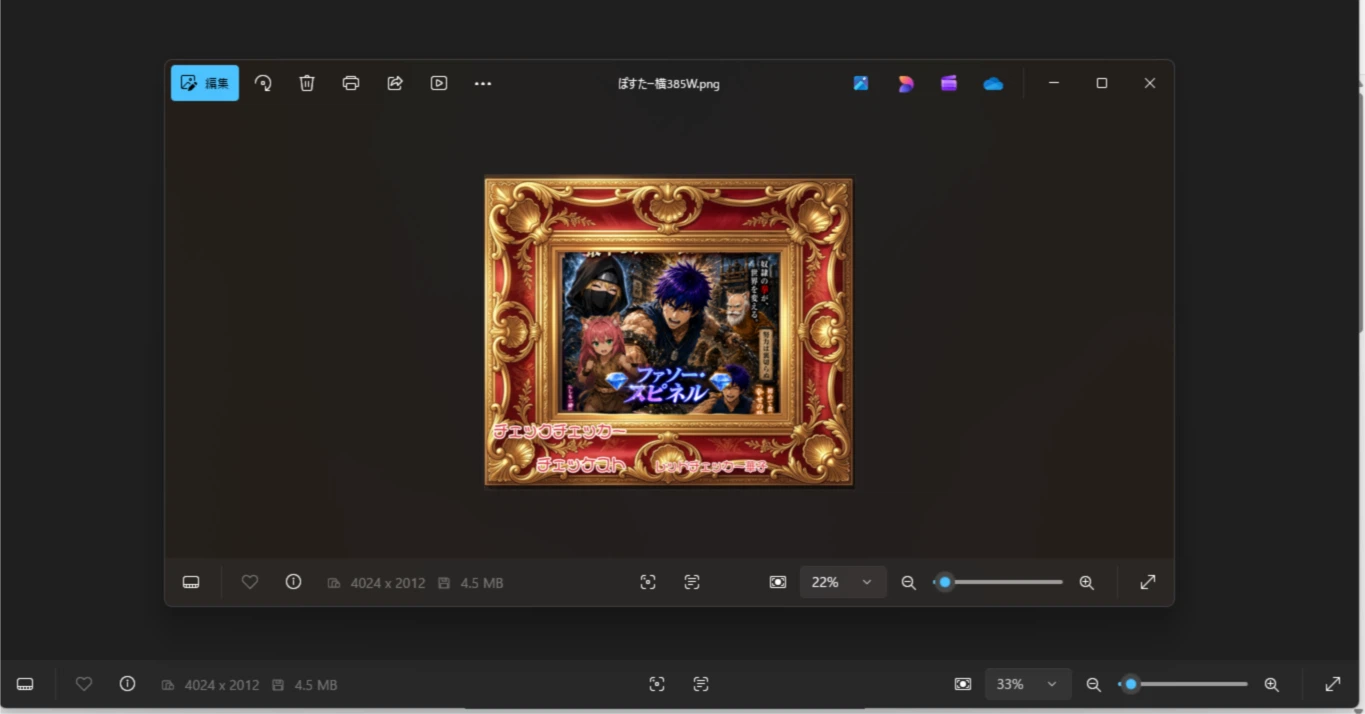
Task: Fit to window icon in background window
Action: tap(963, 684)
